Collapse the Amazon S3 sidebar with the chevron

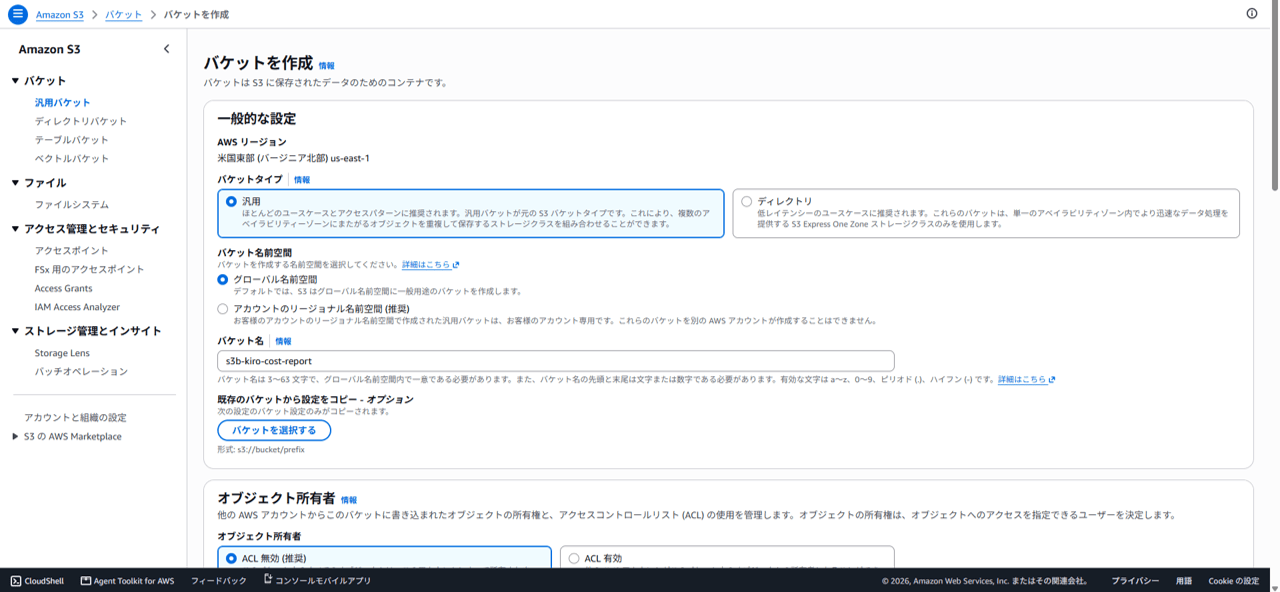coord(166,49)
